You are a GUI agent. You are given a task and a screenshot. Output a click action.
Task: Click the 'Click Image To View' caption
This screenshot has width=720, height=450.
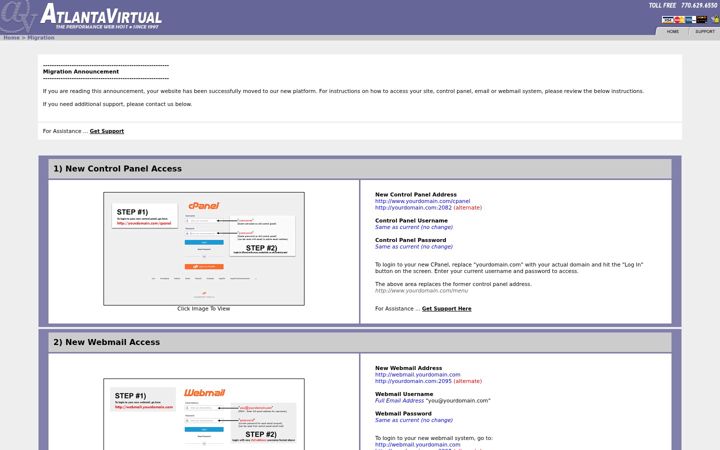[x=203, y=309]
